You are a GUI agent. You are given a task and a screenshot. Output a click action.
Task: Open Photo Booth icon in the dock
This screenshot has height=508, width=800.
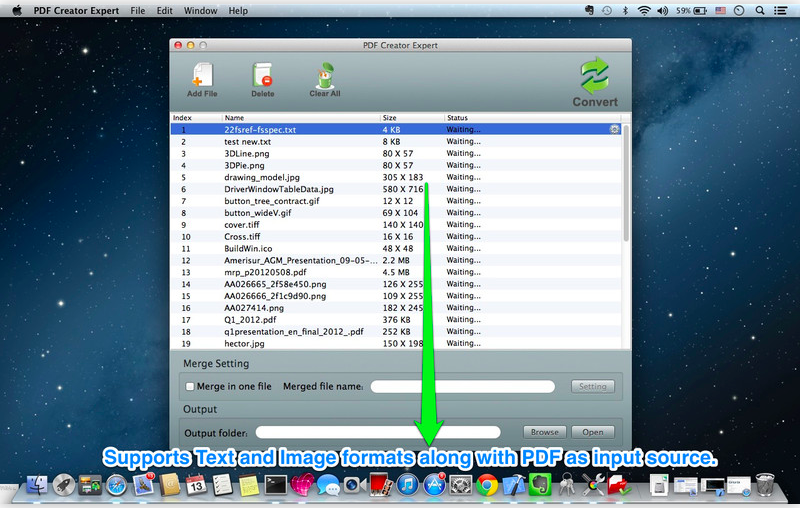coord(381,485)
